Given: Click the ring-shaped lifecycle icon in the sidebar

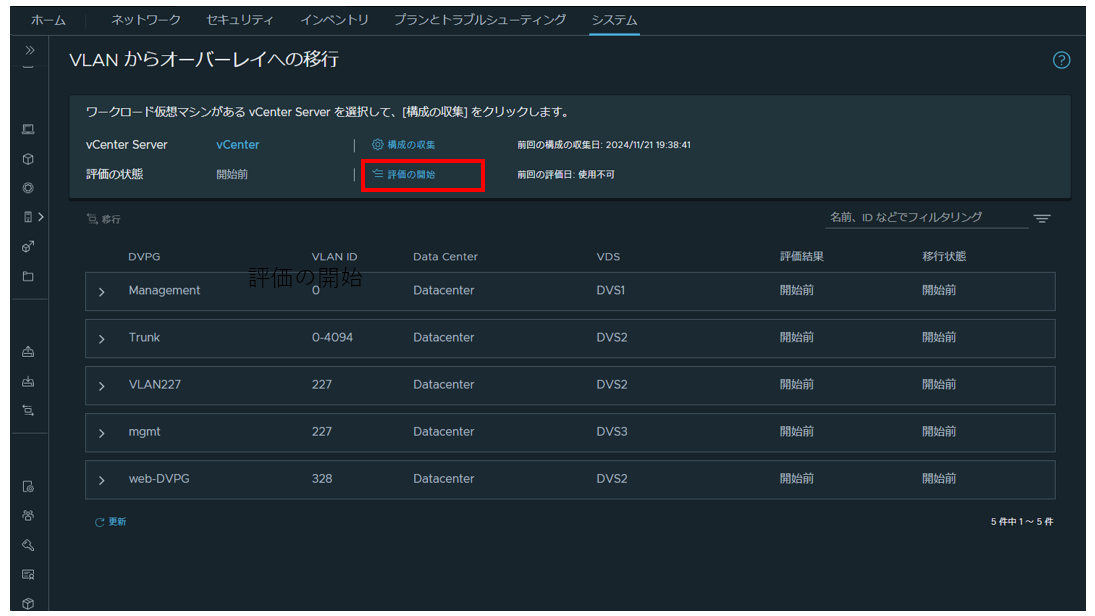Looking at the screenshot, I should [28, 188].
